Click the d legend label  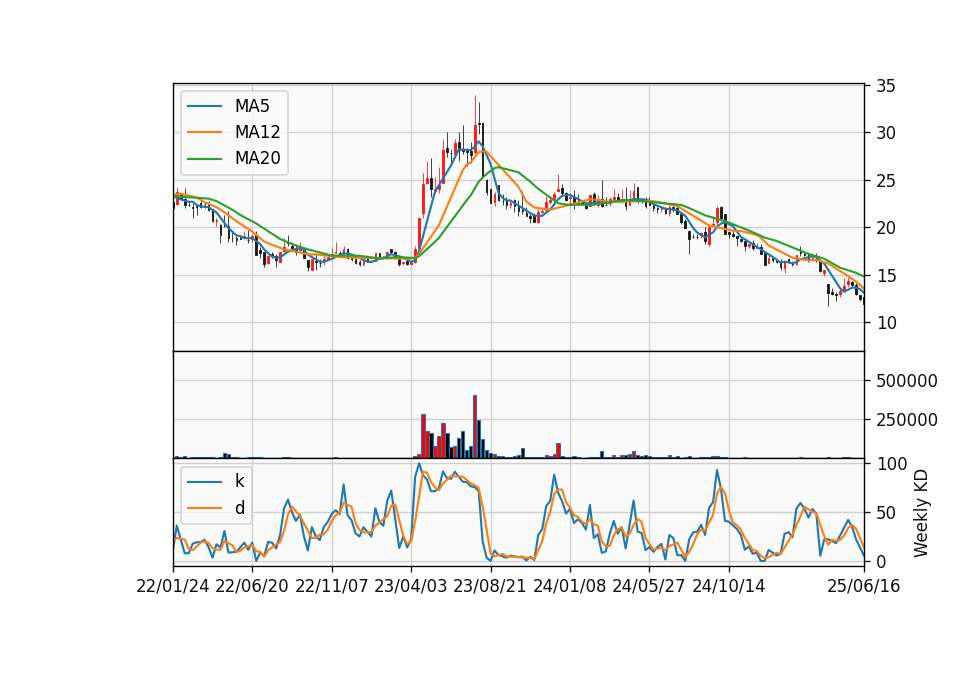pyautogui.click(x=240, y=508)
